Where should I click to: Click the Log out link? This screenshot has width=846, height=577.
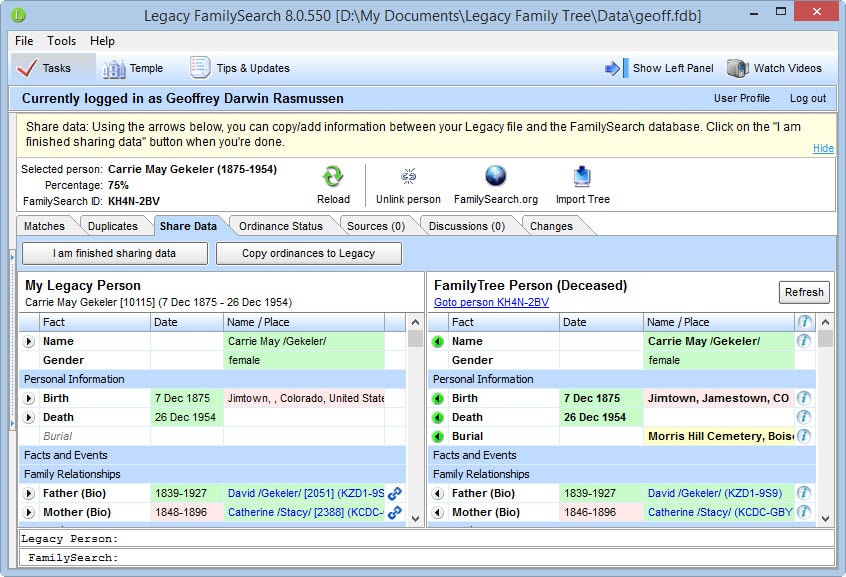[808, 98]
